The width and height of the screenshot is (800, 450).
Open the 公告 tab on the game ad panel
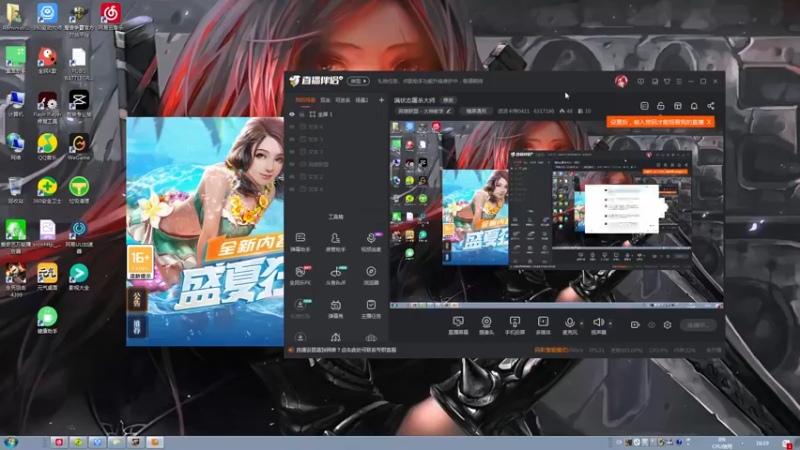pos(137,299)
